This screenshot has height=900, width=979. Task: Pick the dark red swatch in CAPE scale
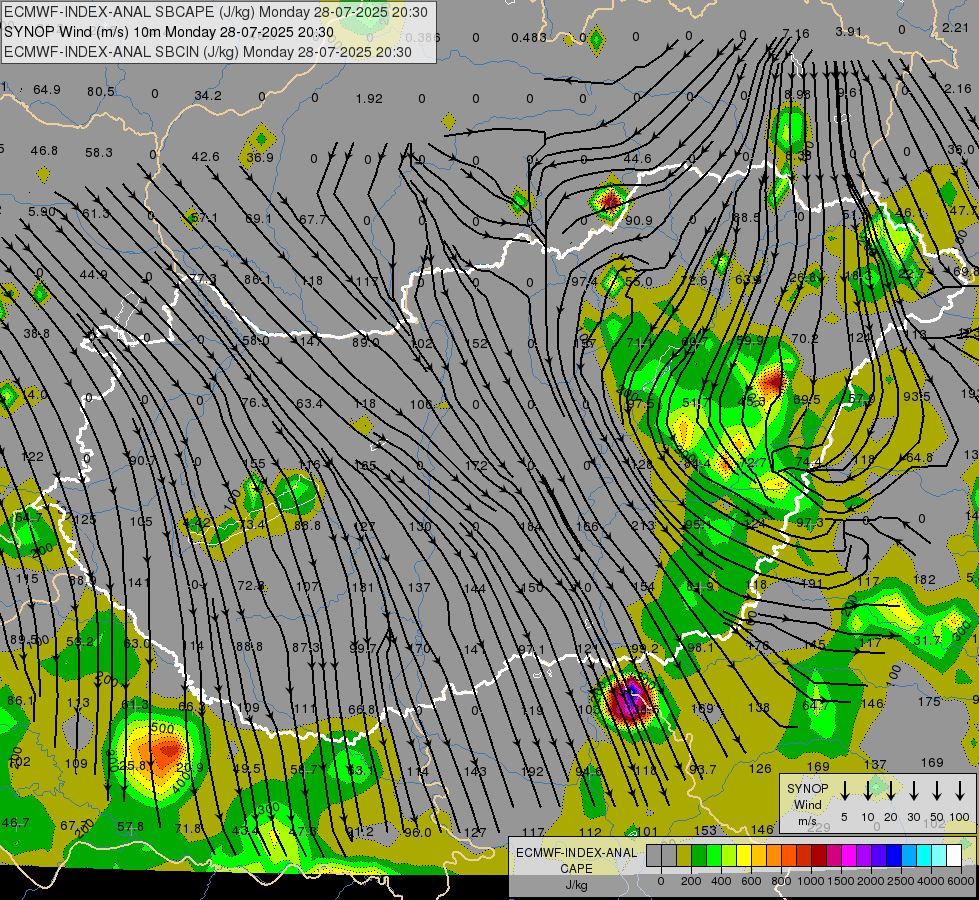(819, 855)
